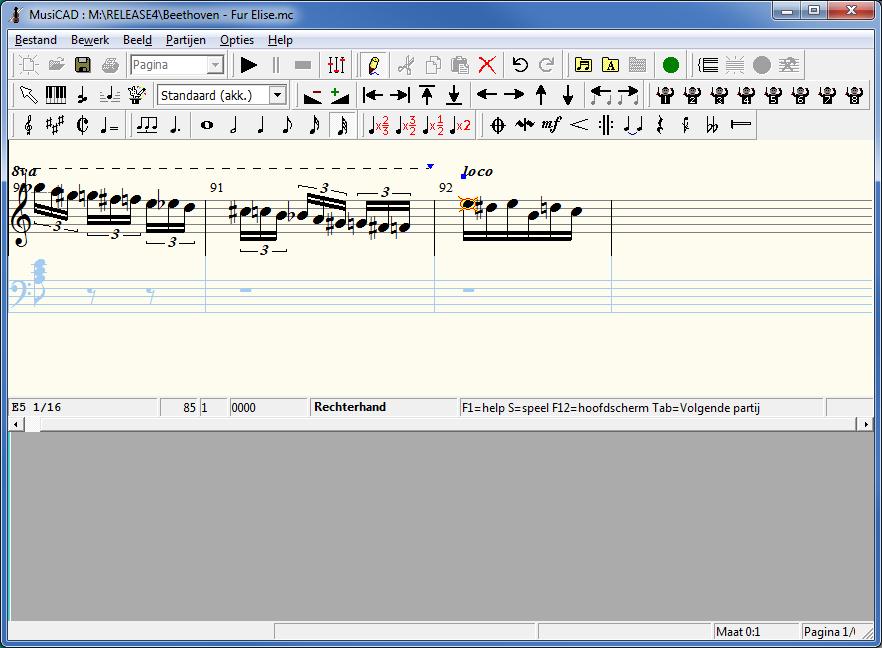
Task: Click the plain right arrow icon
Action: tap(514, 94)
